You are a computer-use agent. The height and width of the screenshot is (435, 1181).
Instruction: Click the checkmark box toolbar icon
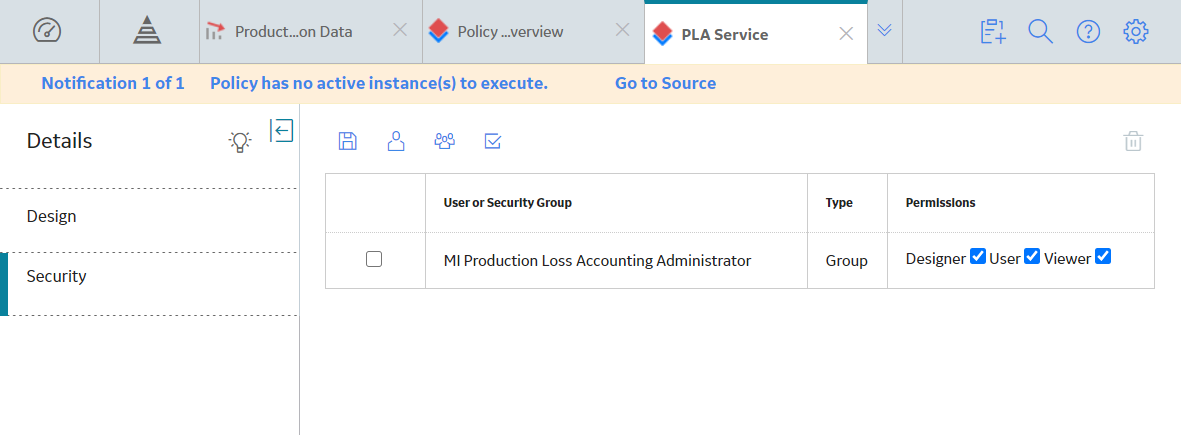(493, 141)
